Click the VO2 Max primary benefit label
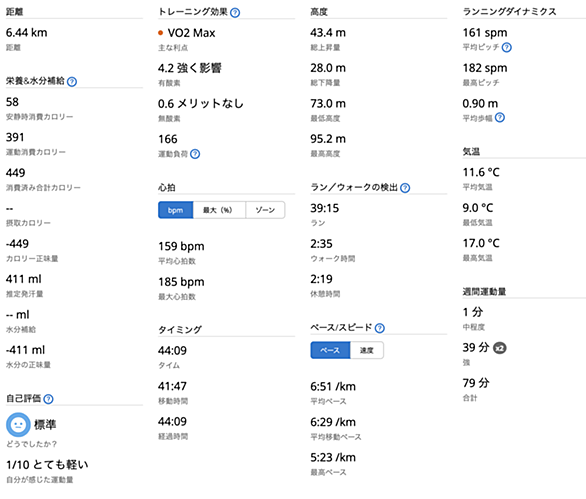Screen dimensions: 586x499 click(x=191, y=33)
